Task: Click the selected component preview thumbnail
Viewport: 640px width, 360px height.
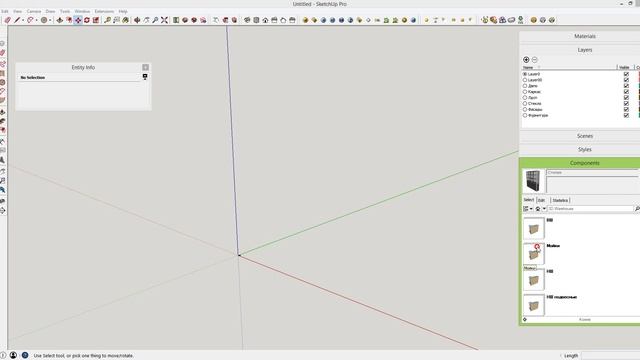Action: pyautogui.click(x=533, y=181)
